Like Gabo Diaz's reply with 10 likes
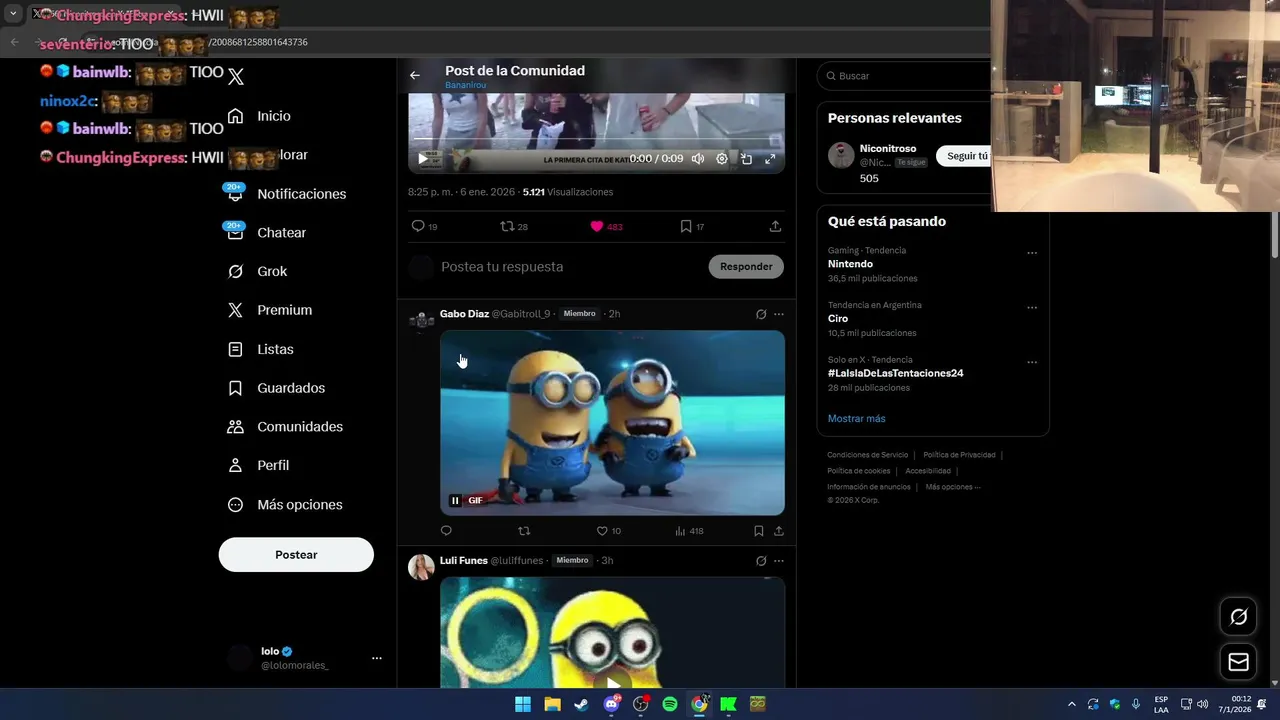 608,531
